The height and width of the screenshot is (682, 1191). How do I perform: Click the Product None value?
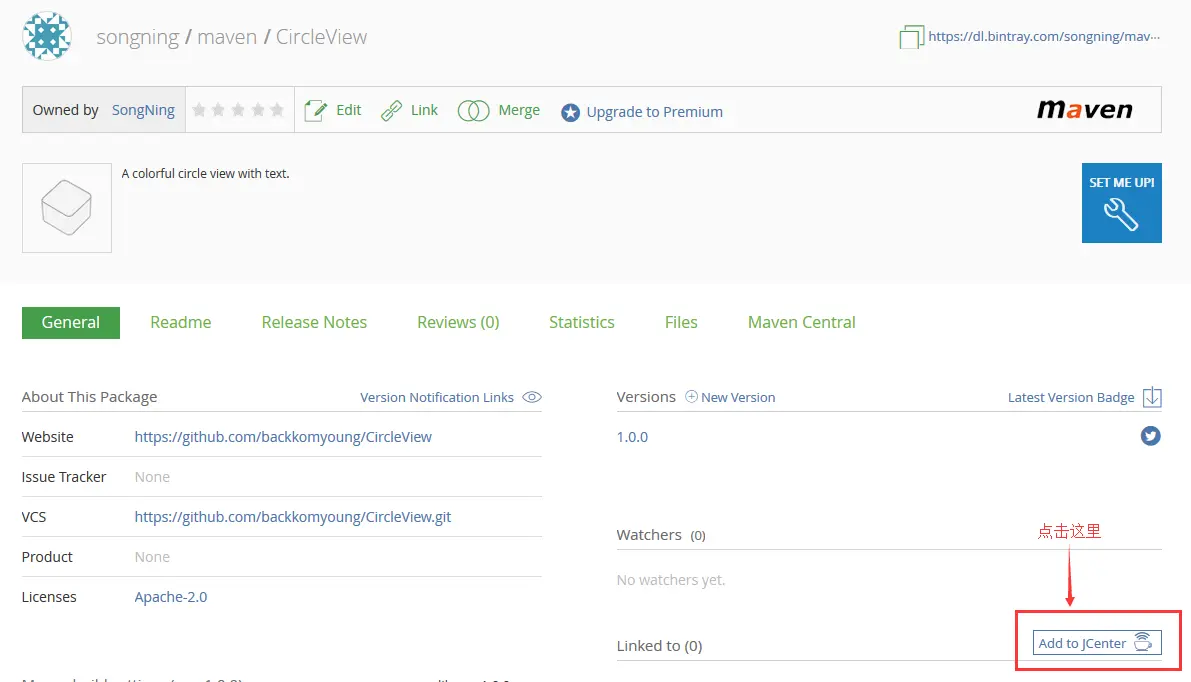pos(152,557)
